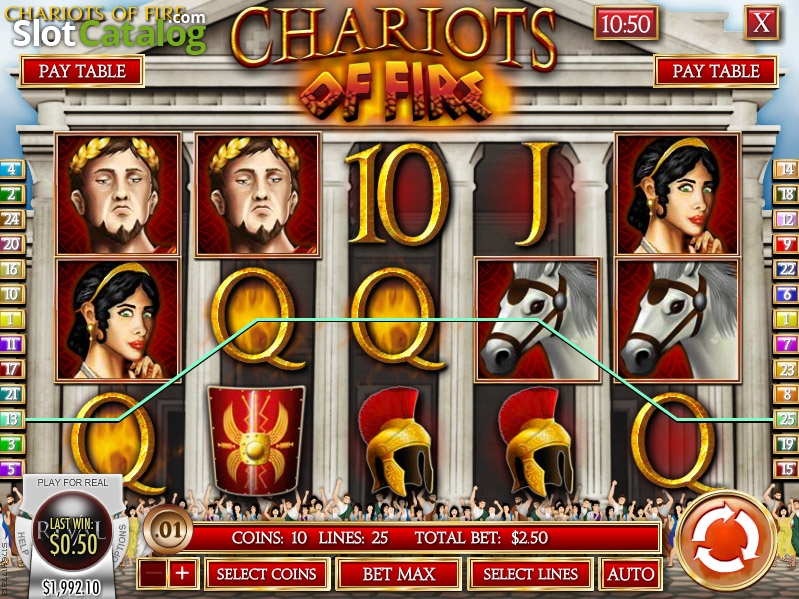799x599 pixels.
Task: Open the right Pay Table
Action: coord(715,71)
